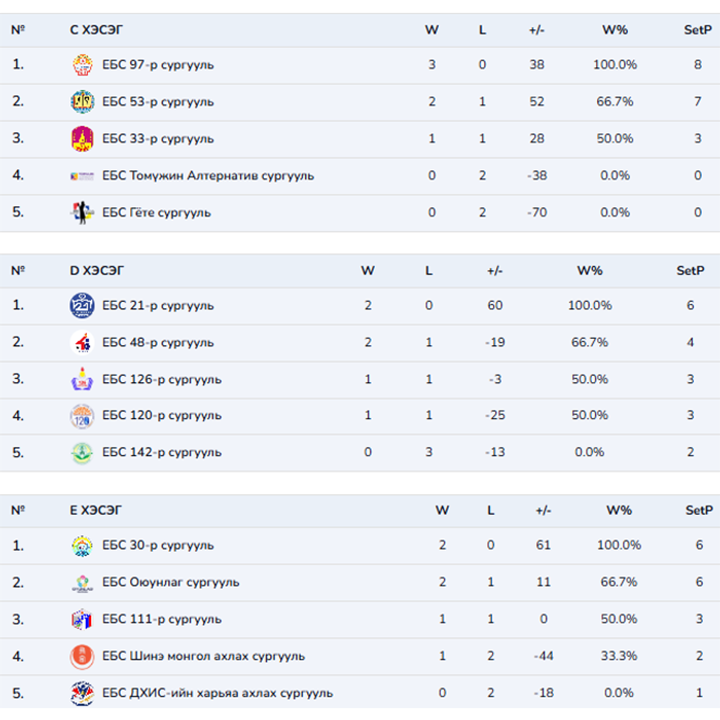Click the ЕБС 120-р сургууль team logo
Screen dimensions: 720x720
pos(82,416)
